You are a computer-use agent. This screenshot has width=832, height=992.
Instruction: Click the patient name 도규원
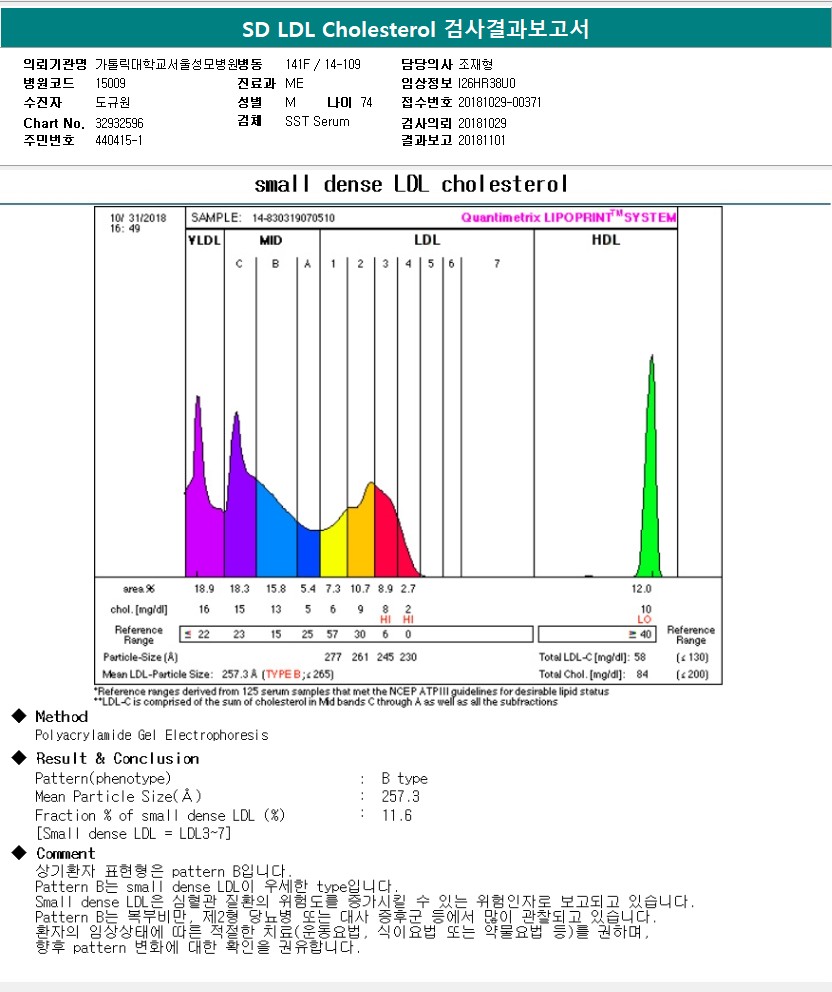pos(113,102)
